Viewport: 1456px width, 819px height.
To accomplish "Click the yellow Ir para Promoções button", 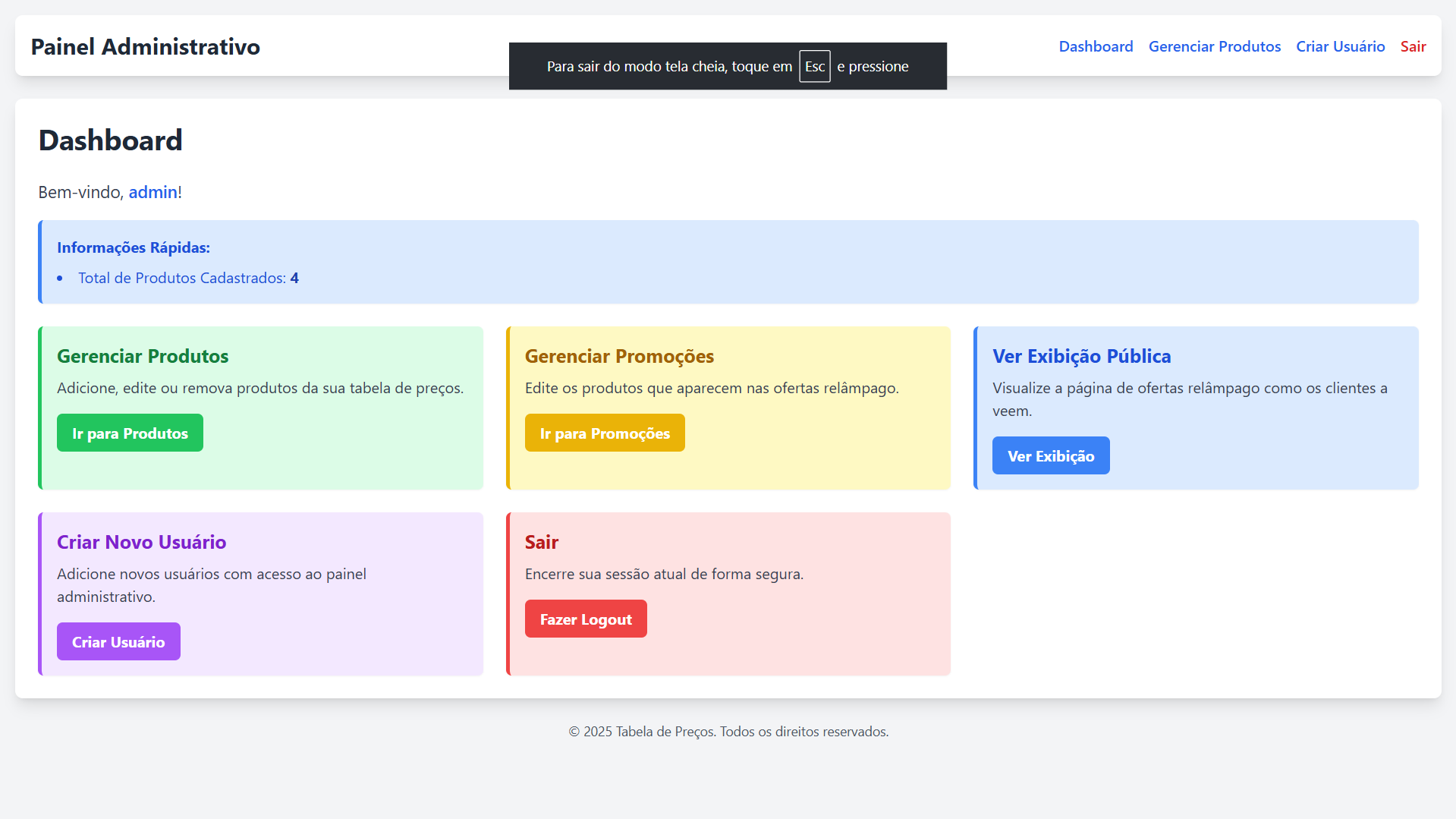I will pyautogui.click(x=605, y=433).
